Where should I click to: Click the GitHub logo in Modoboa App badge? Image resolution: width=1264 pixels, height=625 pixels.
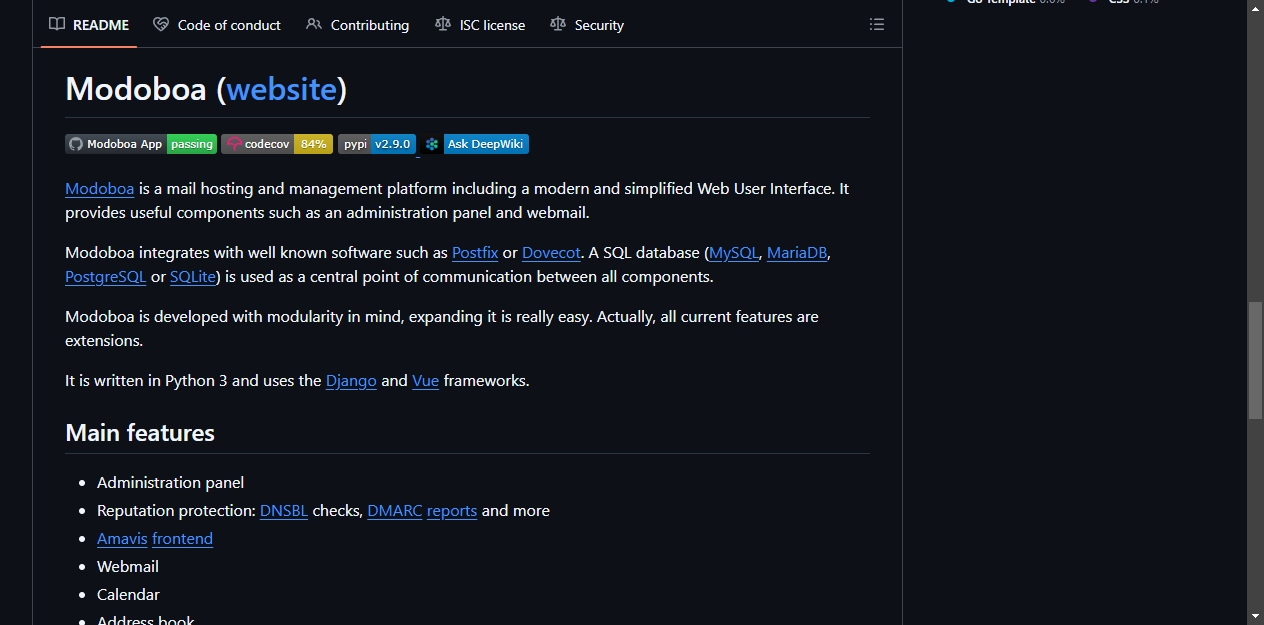click(x=76, y=144)
